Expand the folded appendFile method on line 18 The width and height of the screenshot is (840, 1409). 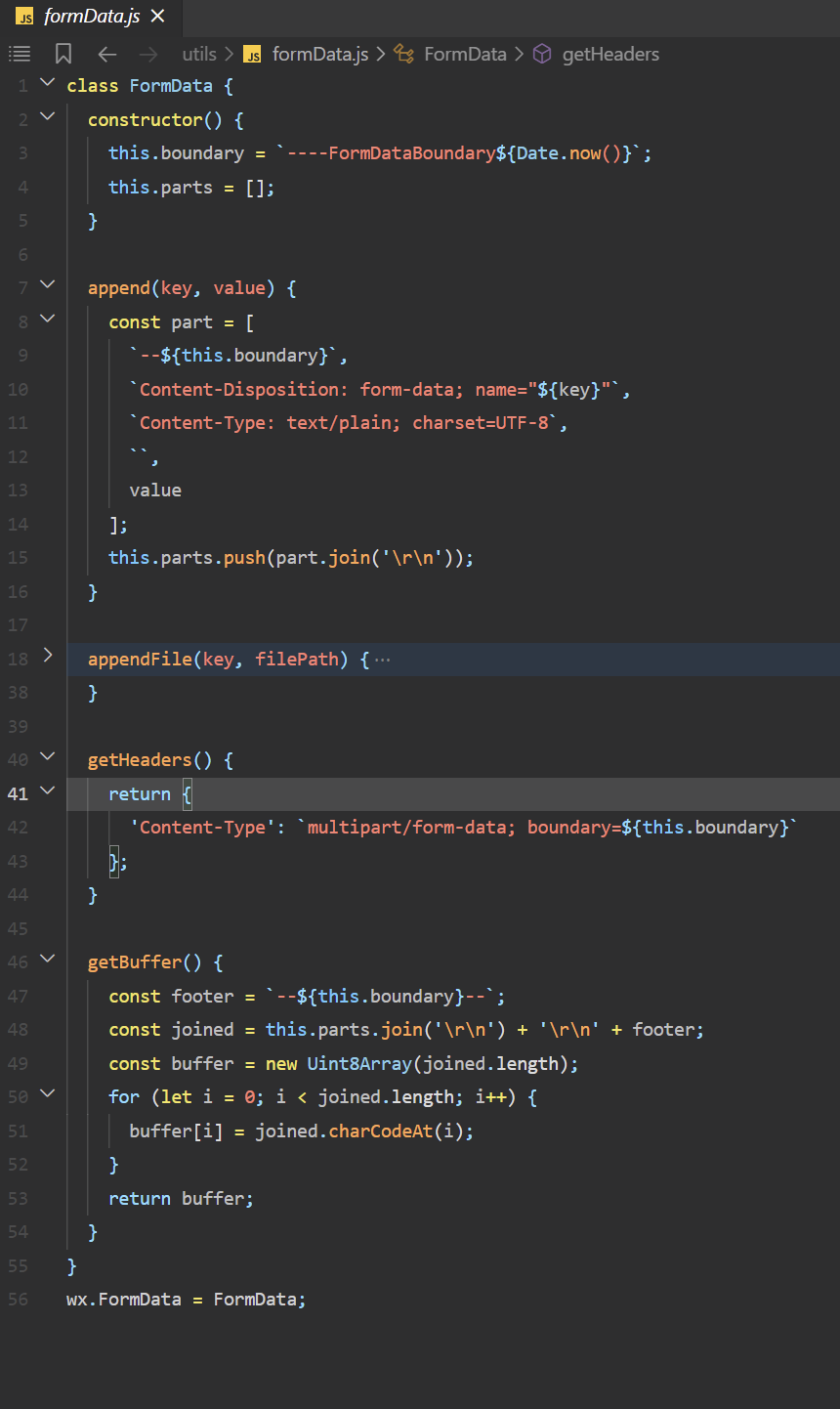[x=47, y=656]
